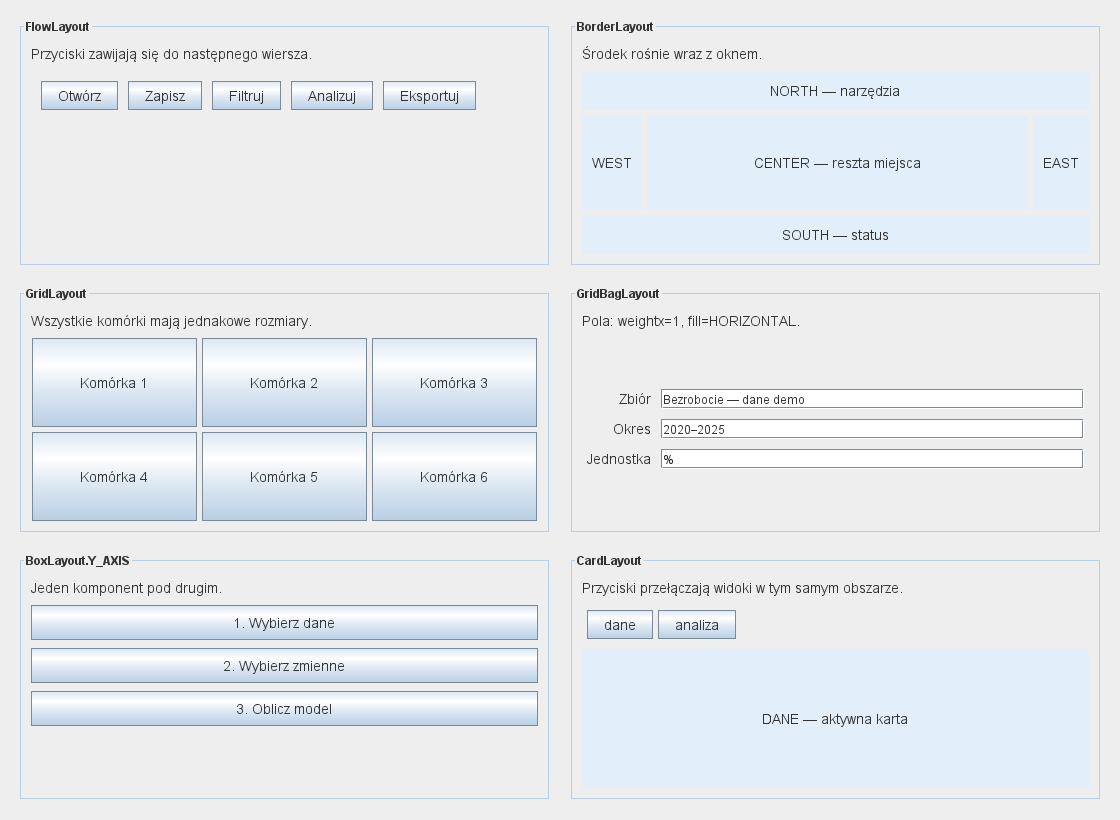Image resolution: width=1120 pixels, height=820 pixels.
Task: Focus the Zbiór text field
Action: 872,399
